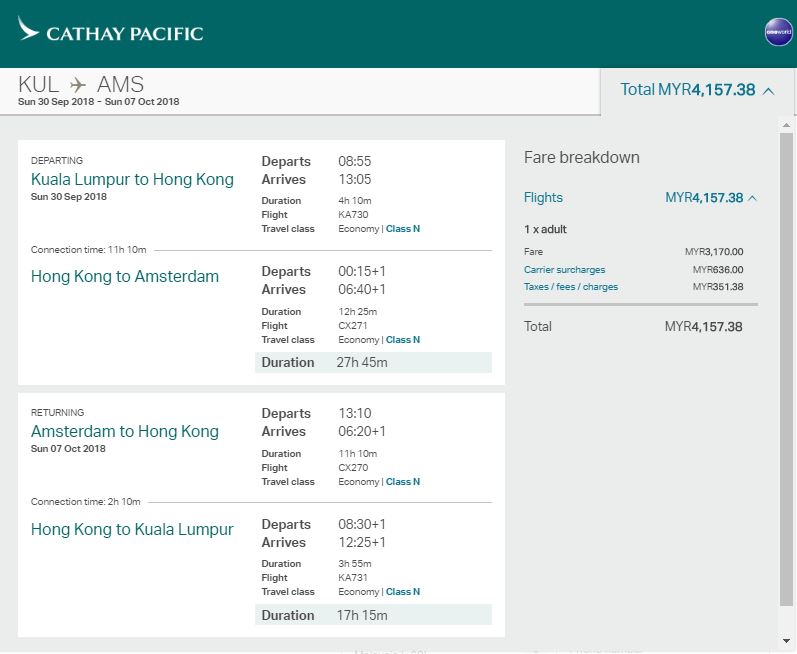The height and width of the screenshot is (654, 797).
Task: Select the Hong Kong to Amsterdam heading
Action: click(x=125, y=276)
